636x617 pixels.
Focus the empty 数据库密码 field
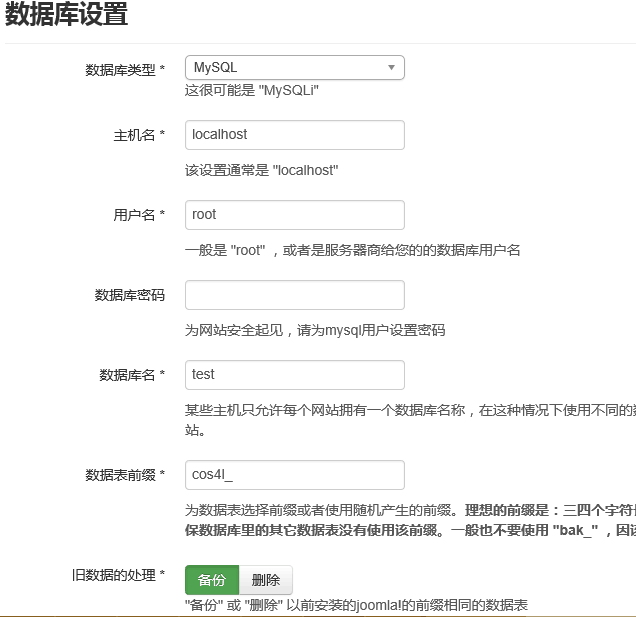pyautogui.click(x=294, y=295)
